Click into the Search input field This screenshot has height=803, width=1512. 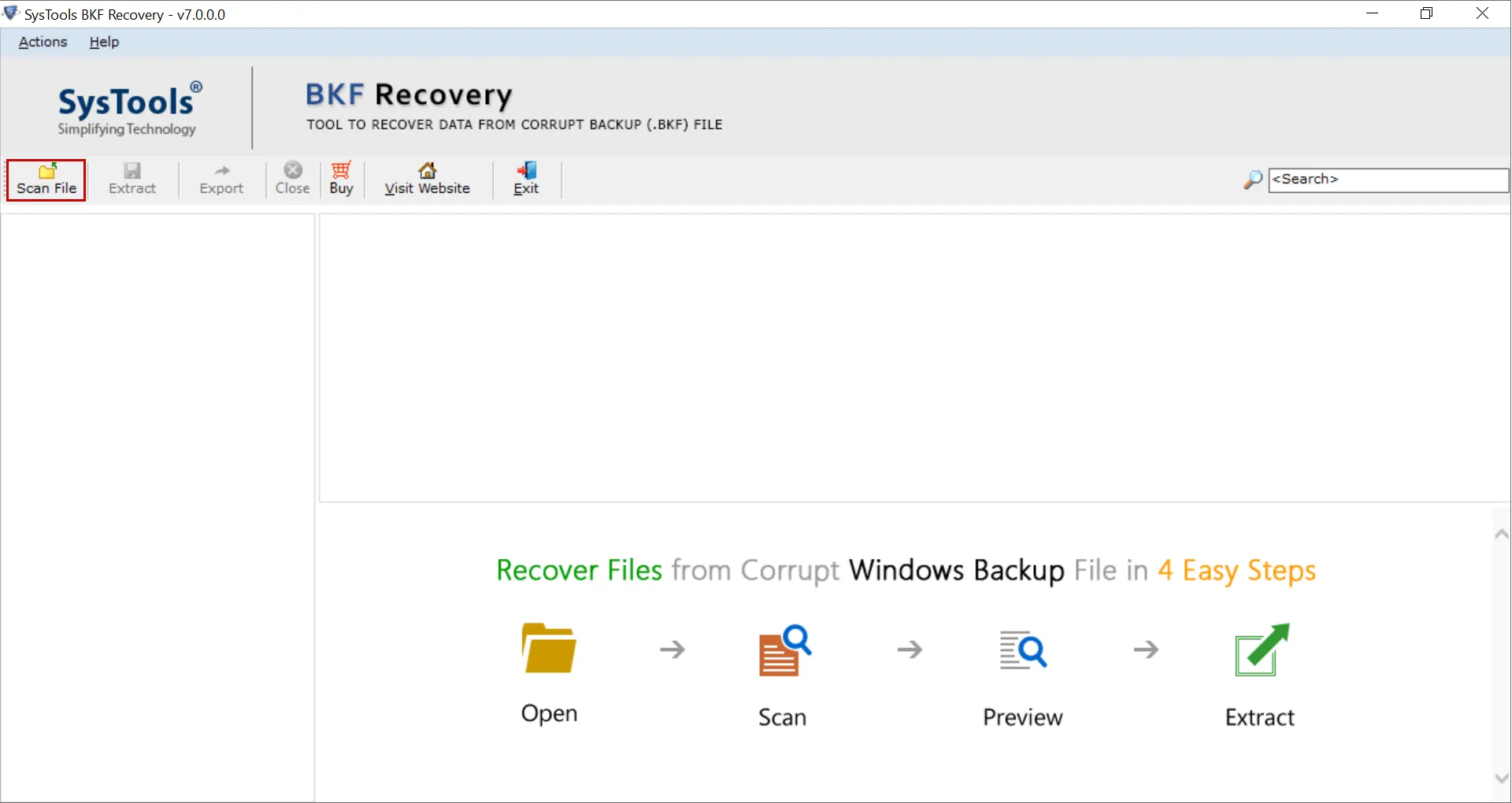pyautogui.click(x=1388, y=179)
